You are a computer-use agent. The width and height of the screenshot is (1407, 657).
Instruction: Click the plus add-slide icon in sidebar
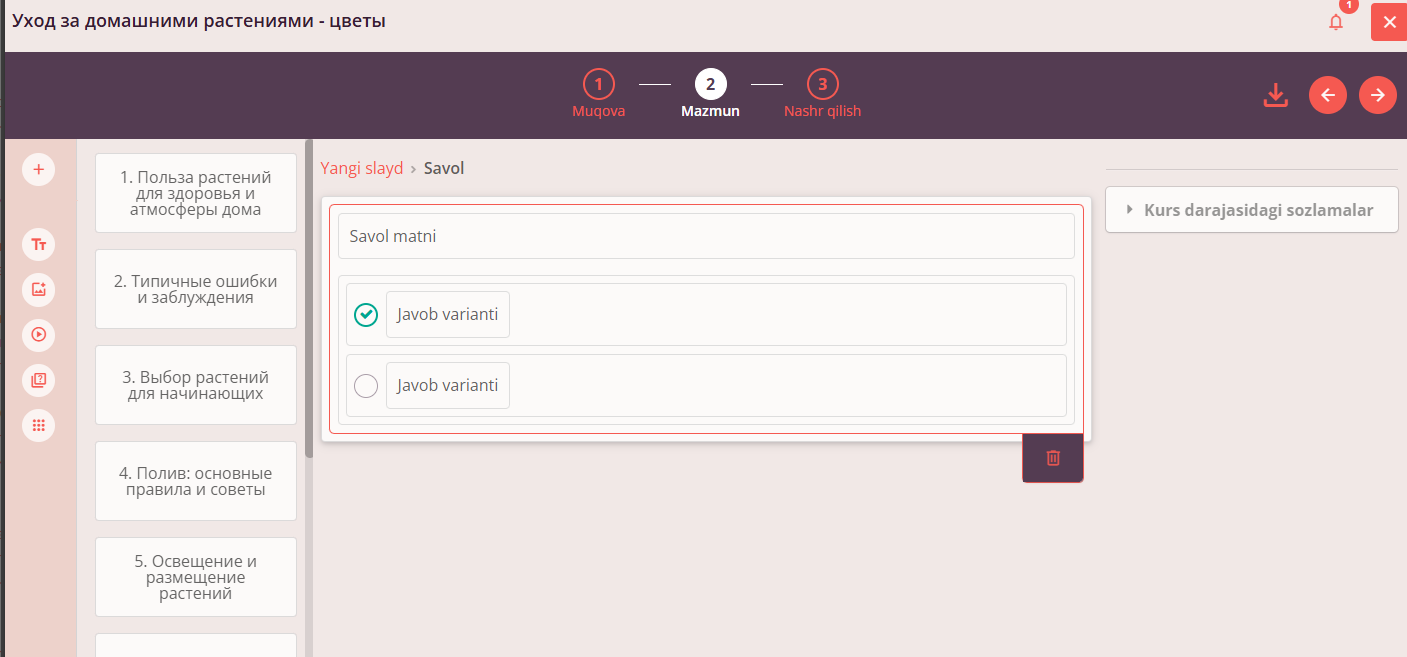tap(39, 169)
